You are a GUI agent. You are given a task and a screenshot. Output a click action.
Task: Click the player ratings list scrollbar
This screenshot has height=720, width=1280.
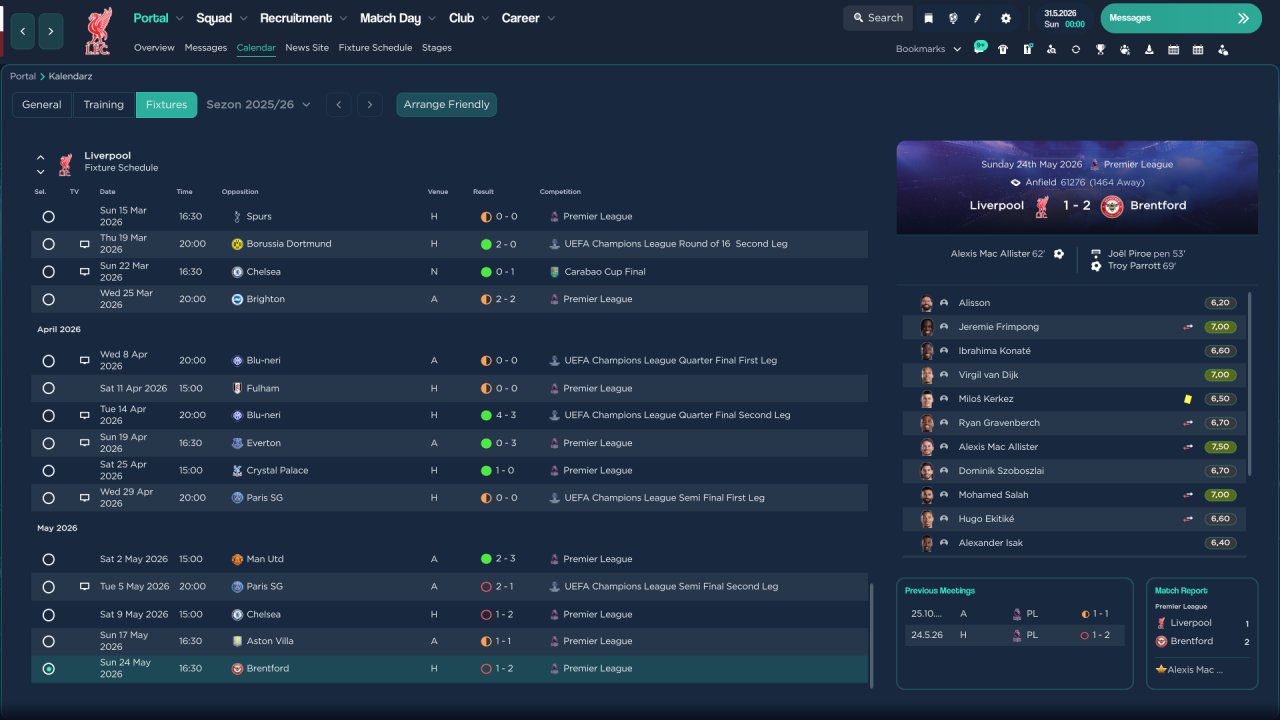1250,384
